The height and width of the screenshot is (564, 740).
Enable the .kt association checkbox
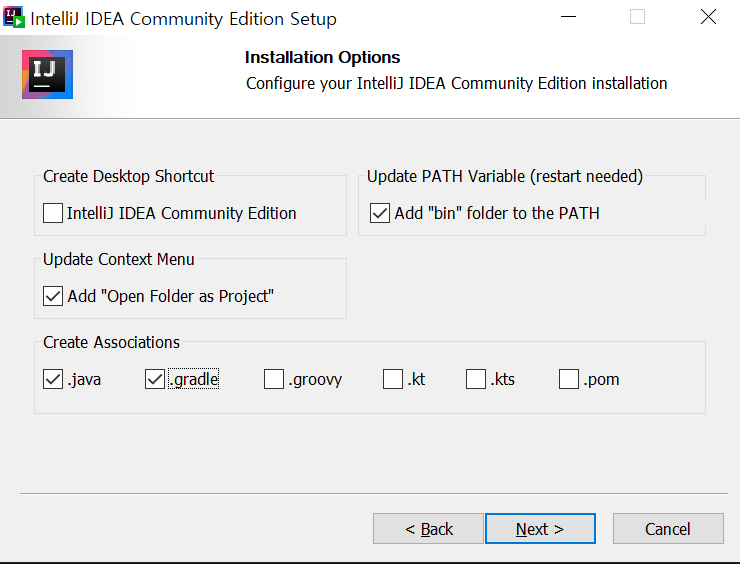(393, 379)
